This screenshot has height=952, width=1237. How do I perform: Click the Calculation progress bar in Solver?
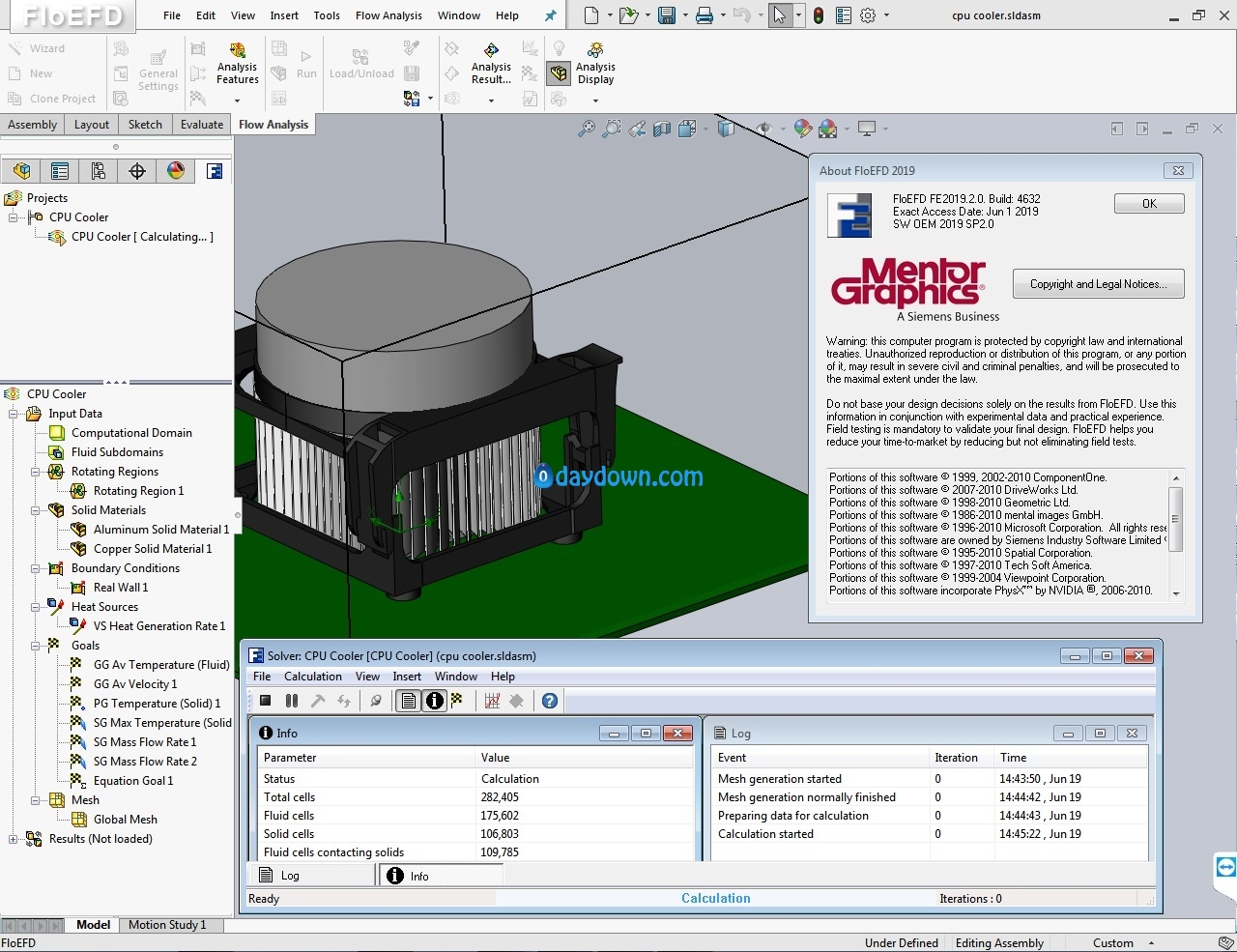(x=715, y=898)
